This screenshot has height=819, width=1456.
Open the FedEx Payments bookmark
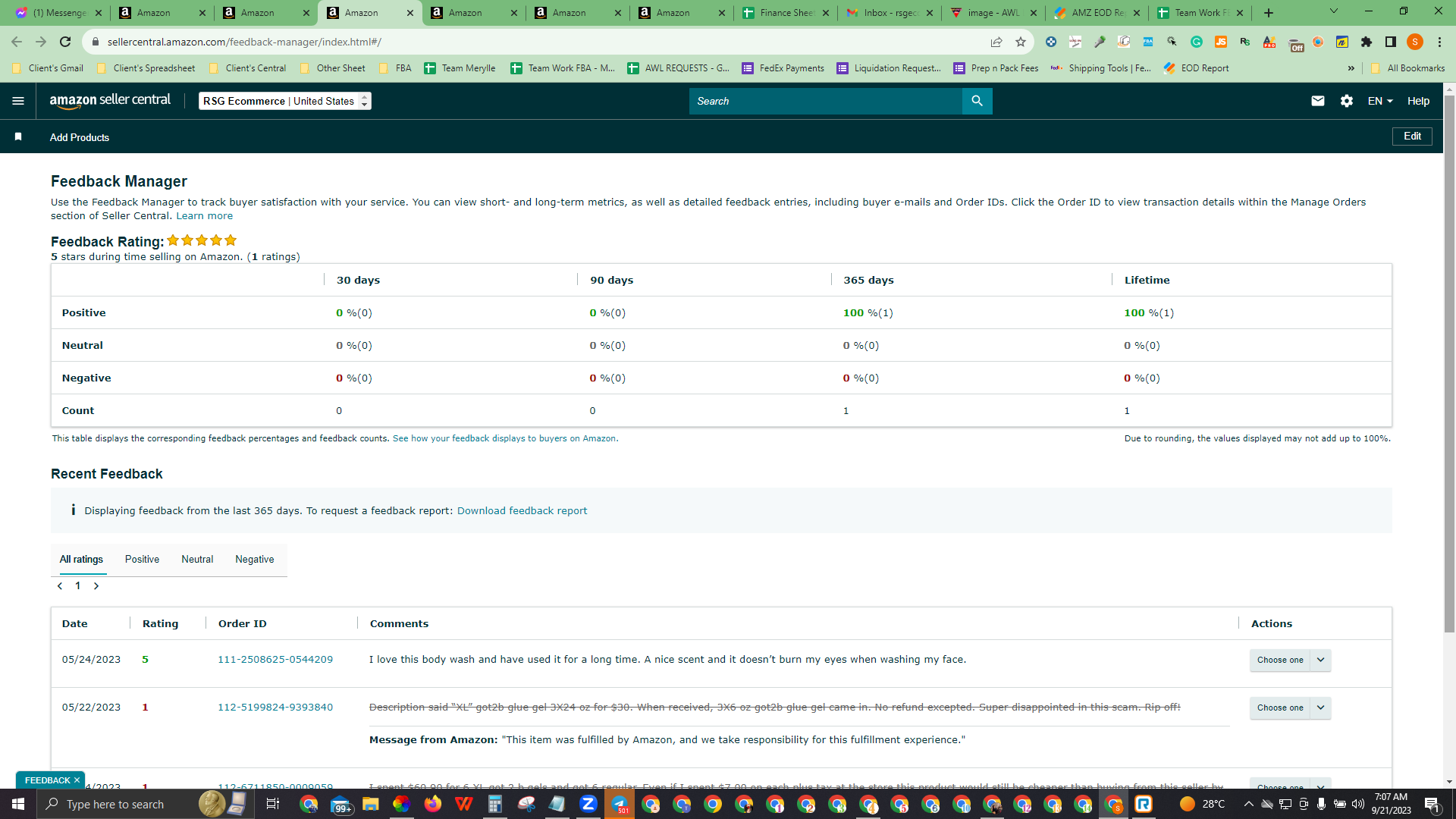click(783, 68)
